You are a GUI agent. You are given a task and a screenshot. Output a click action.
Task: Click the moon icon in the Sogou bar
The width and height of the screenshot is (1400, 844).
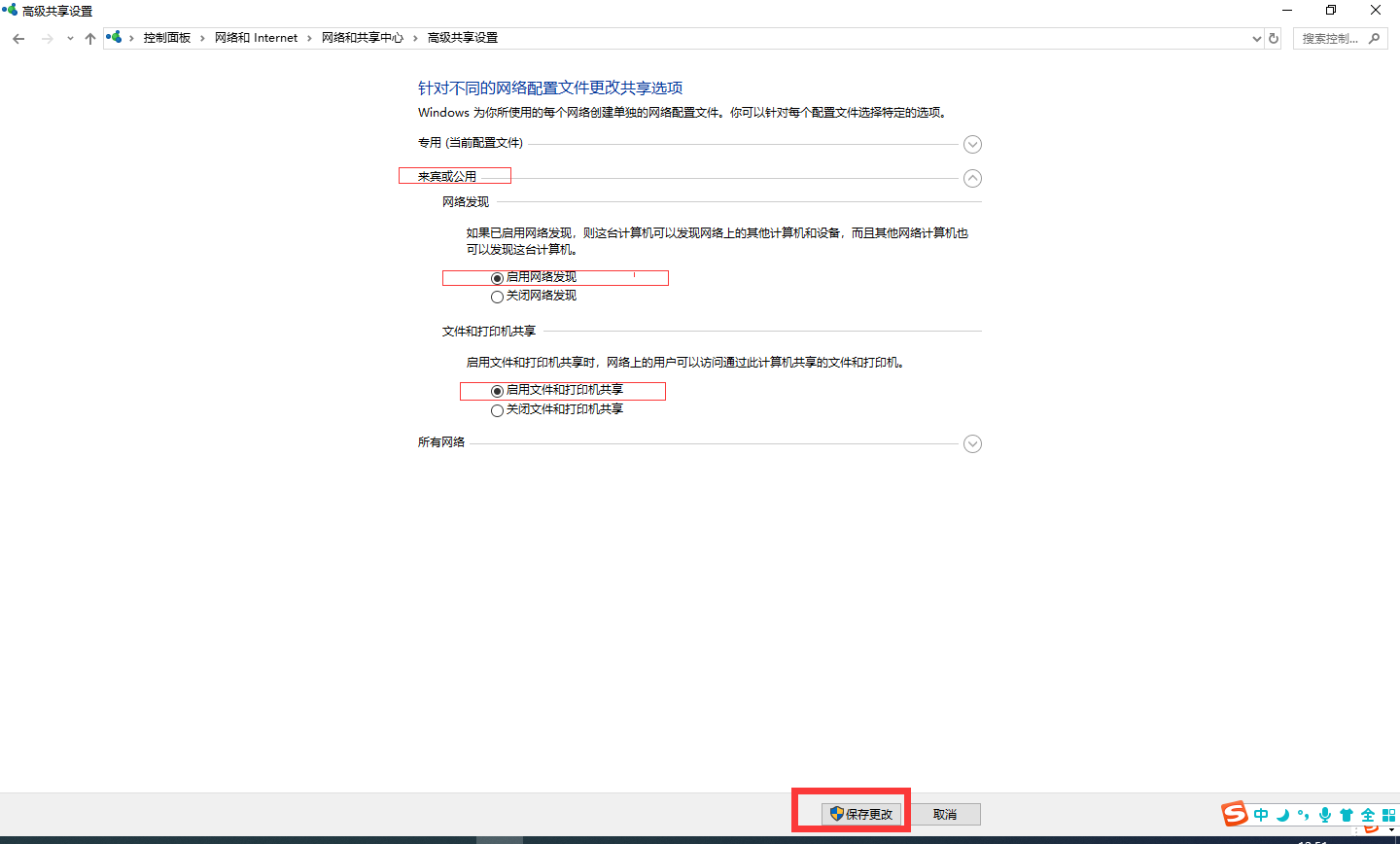1282,815
